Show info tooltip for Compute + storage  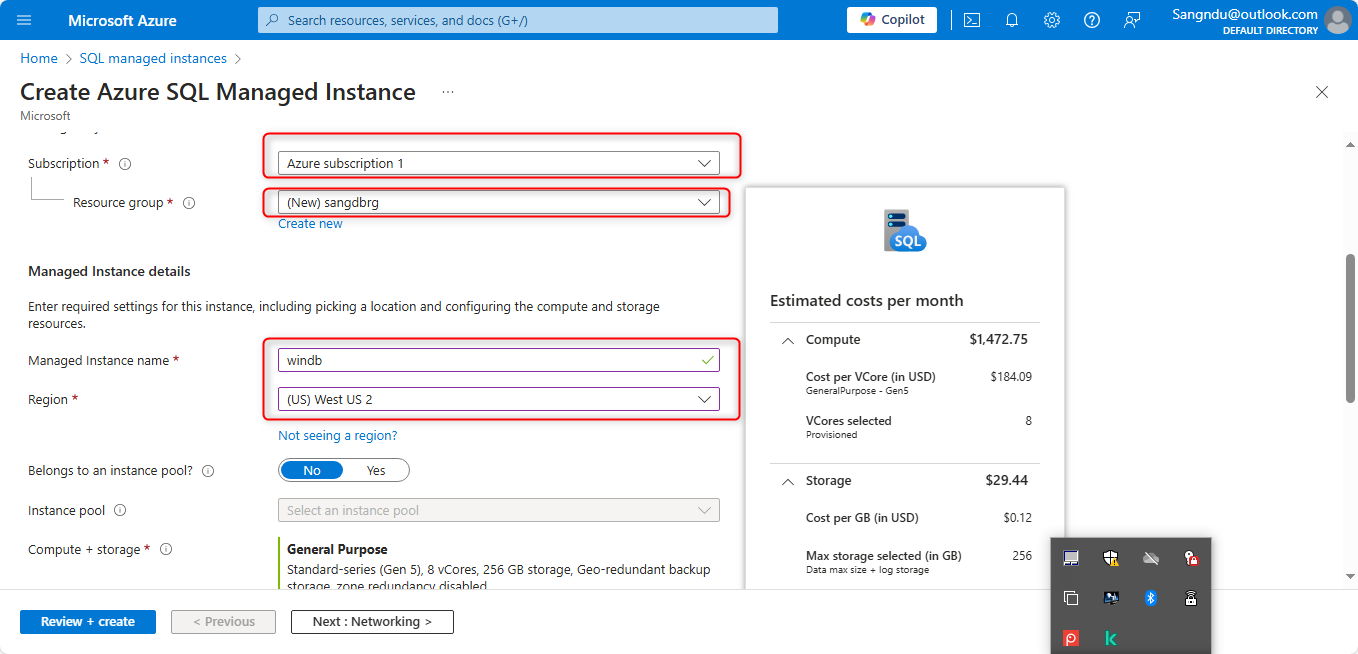[x=166, y=550]
